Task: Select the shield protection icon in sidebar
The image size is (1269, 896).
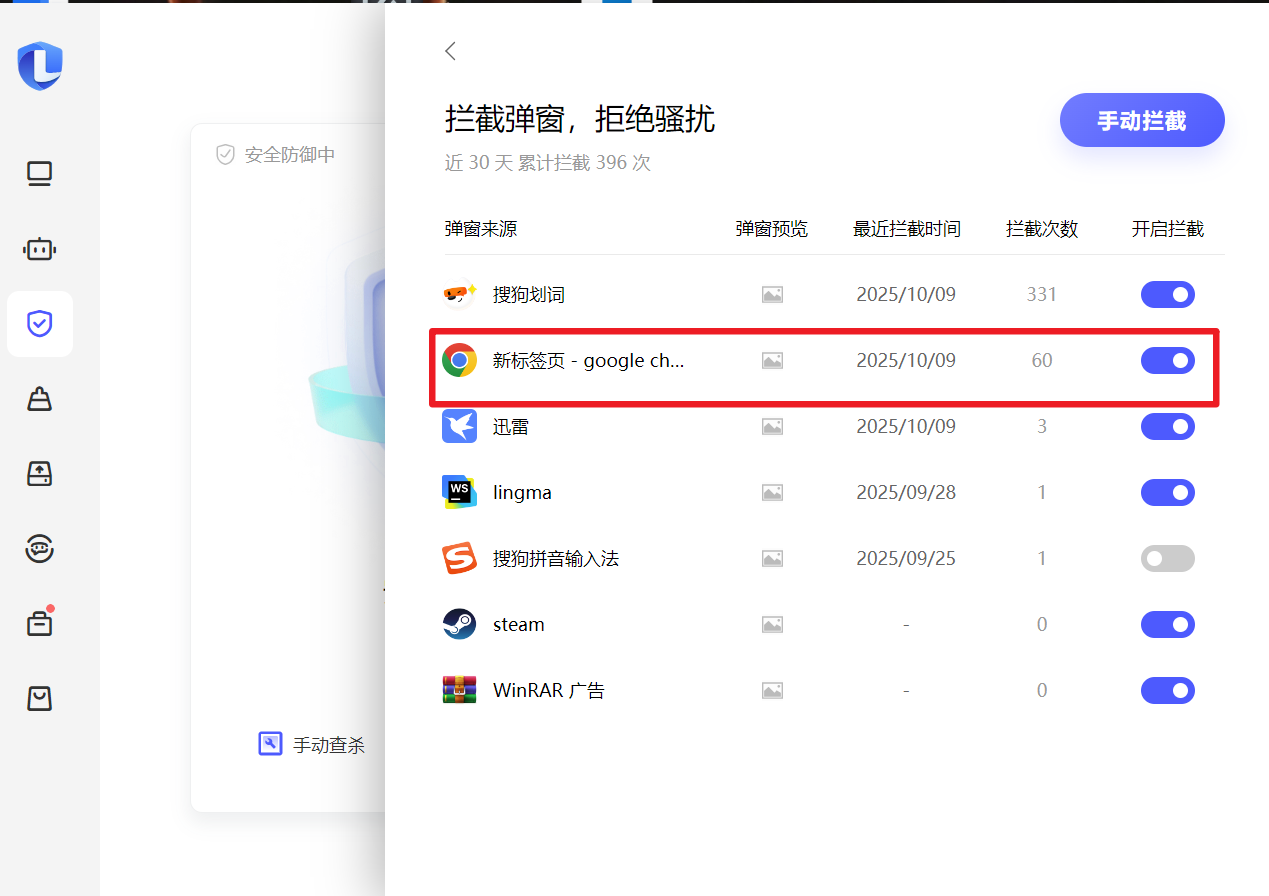Action: point(39,323)
